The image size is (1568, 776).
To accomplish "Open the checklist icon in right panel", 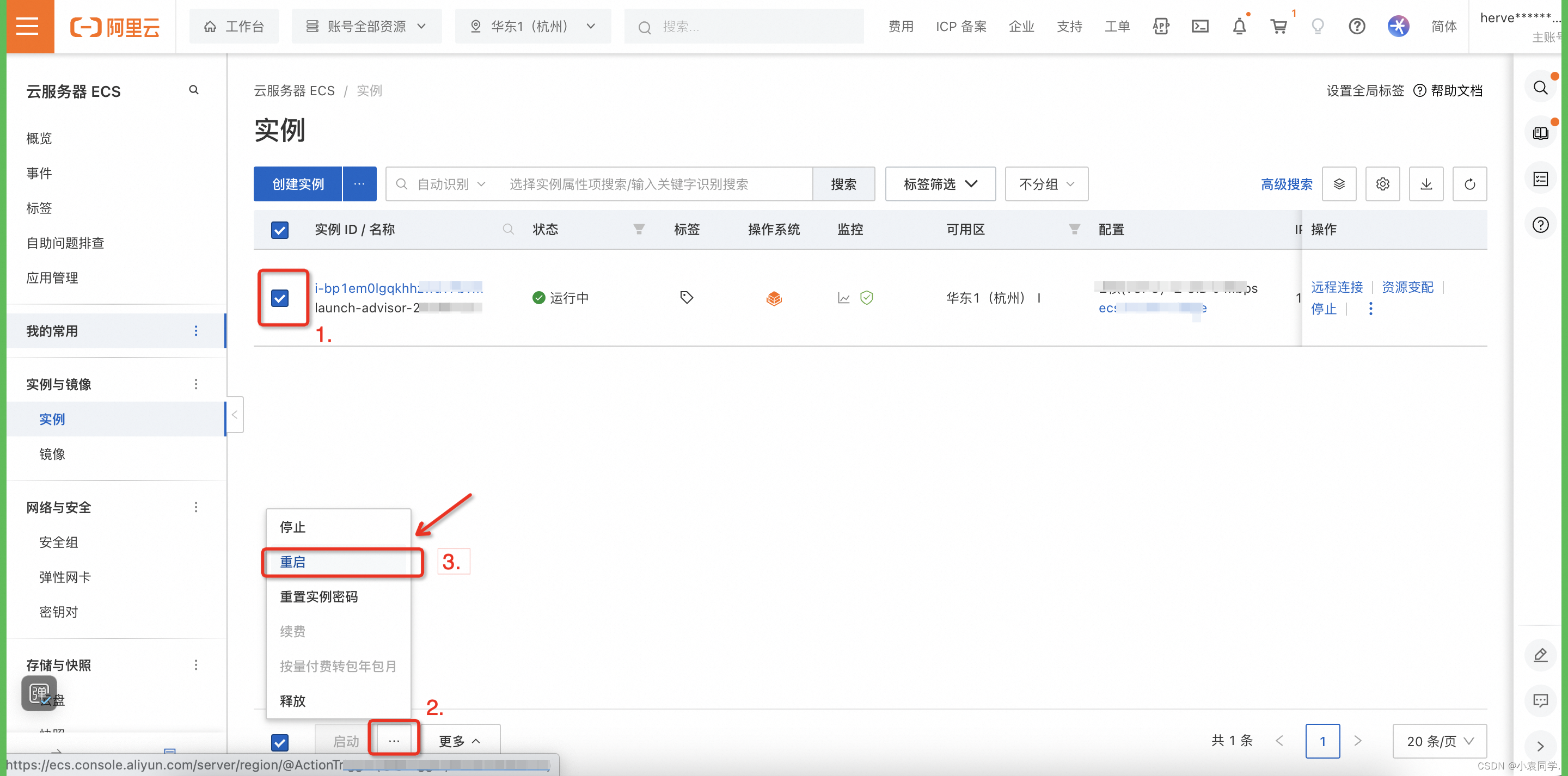I will [1541, 179].
